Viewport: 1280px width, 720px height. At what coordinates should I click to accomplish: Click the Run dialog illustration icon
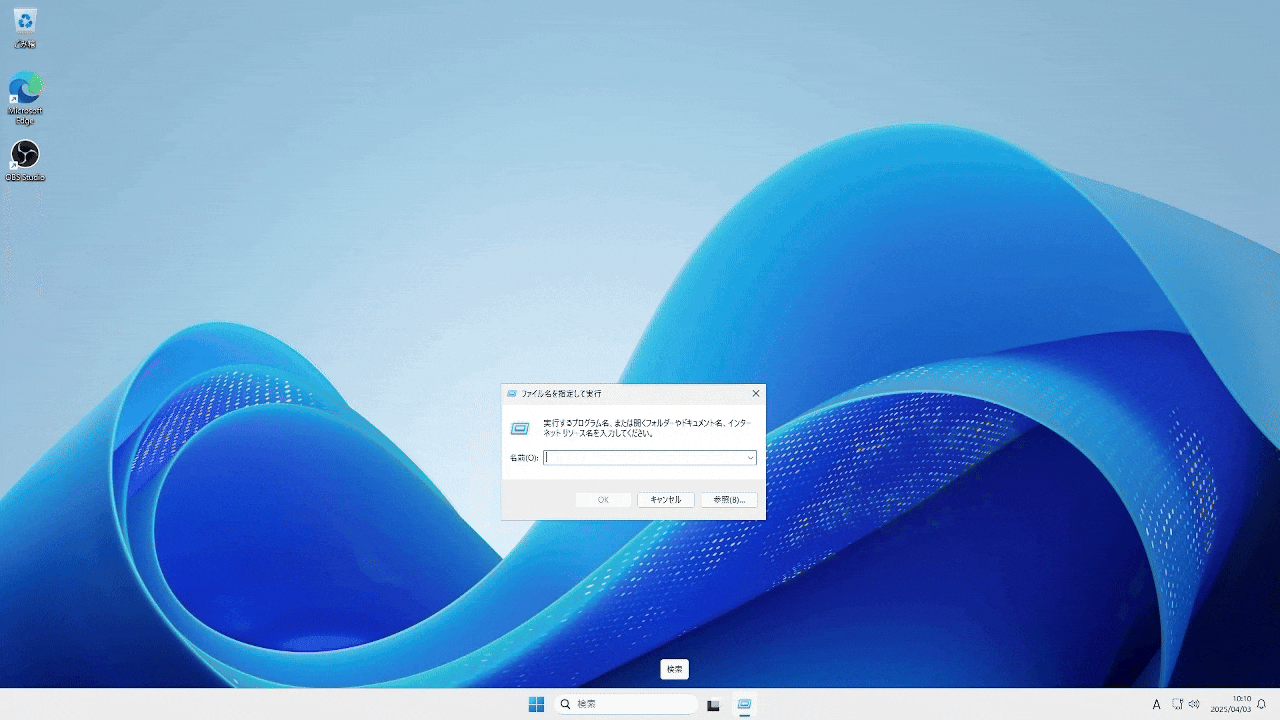click(x=519, y=428)
